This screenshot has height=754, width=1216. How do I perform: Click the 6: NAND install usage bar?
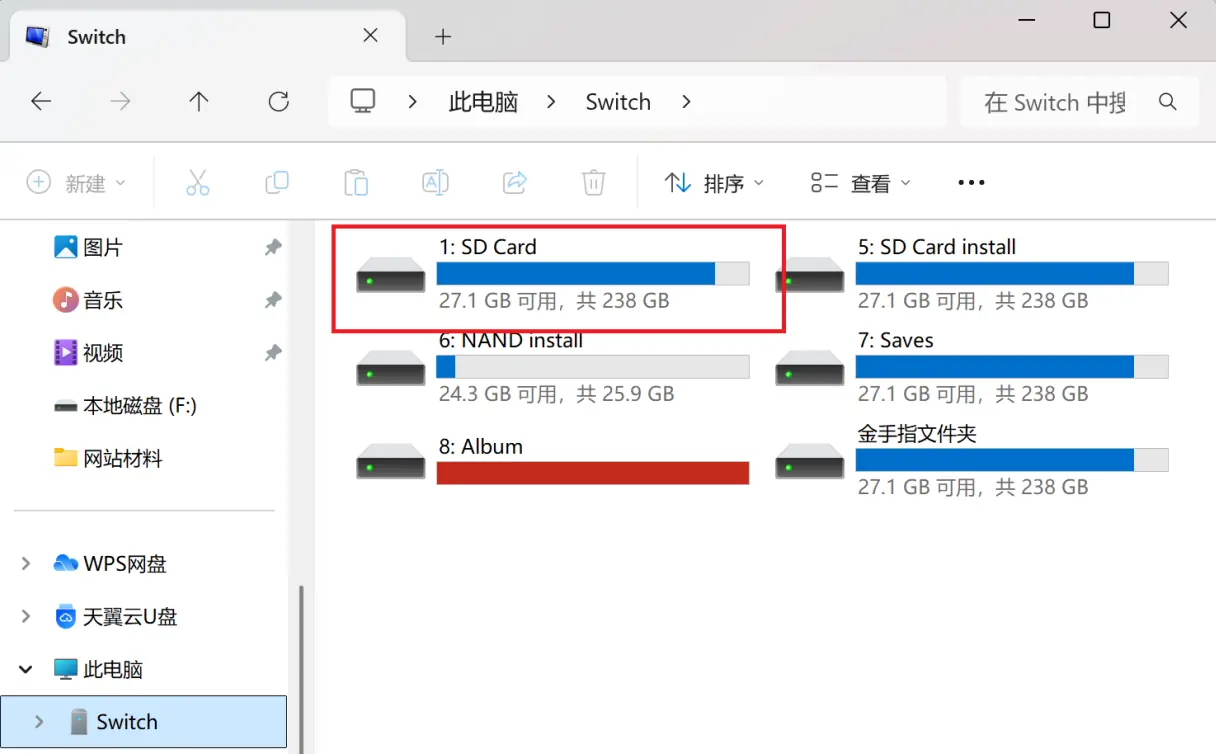[593, 367]
